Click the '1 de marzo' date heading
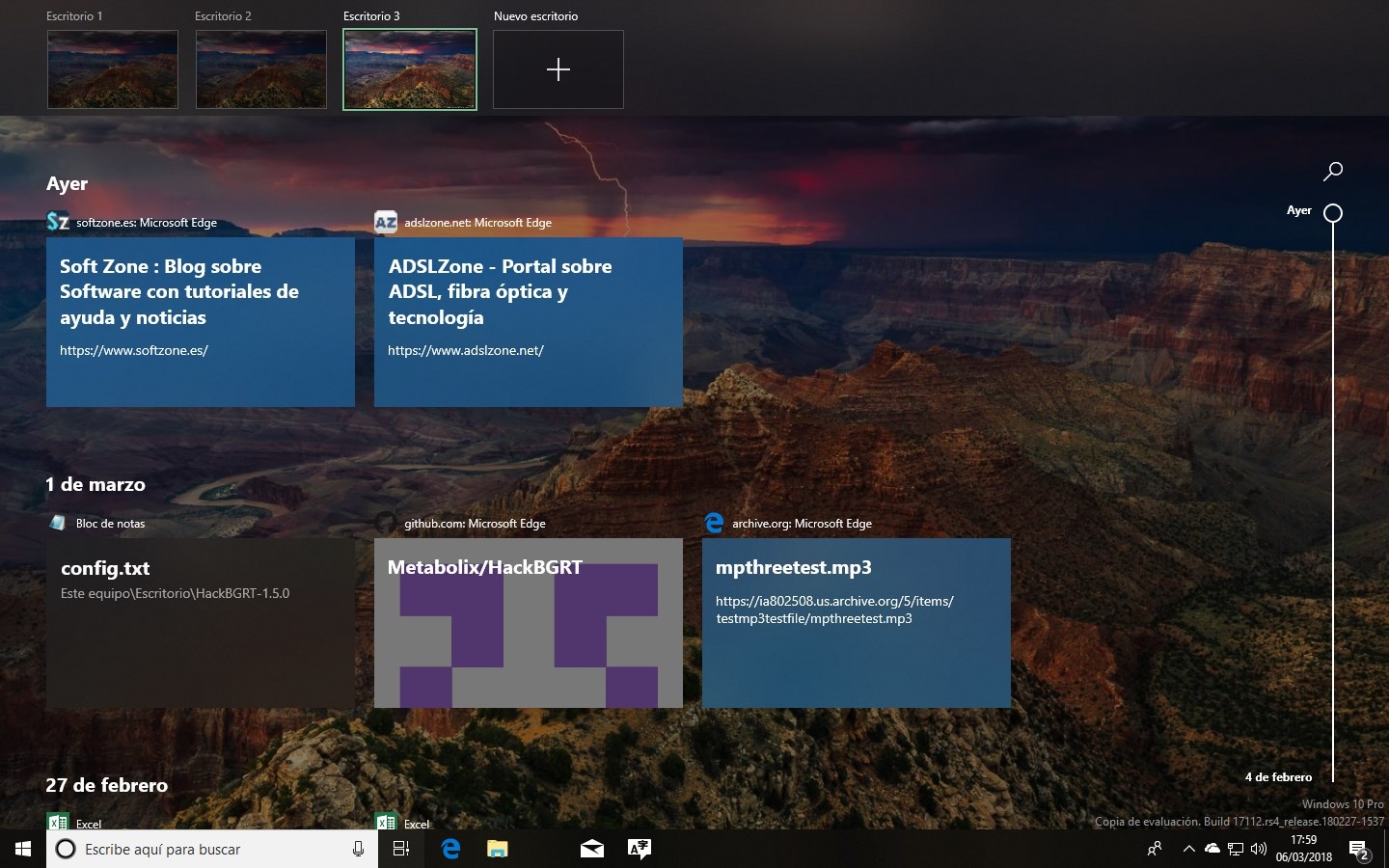Viewport: 1389px width, 868px height. pyautogui.click(x=95, y=484)
